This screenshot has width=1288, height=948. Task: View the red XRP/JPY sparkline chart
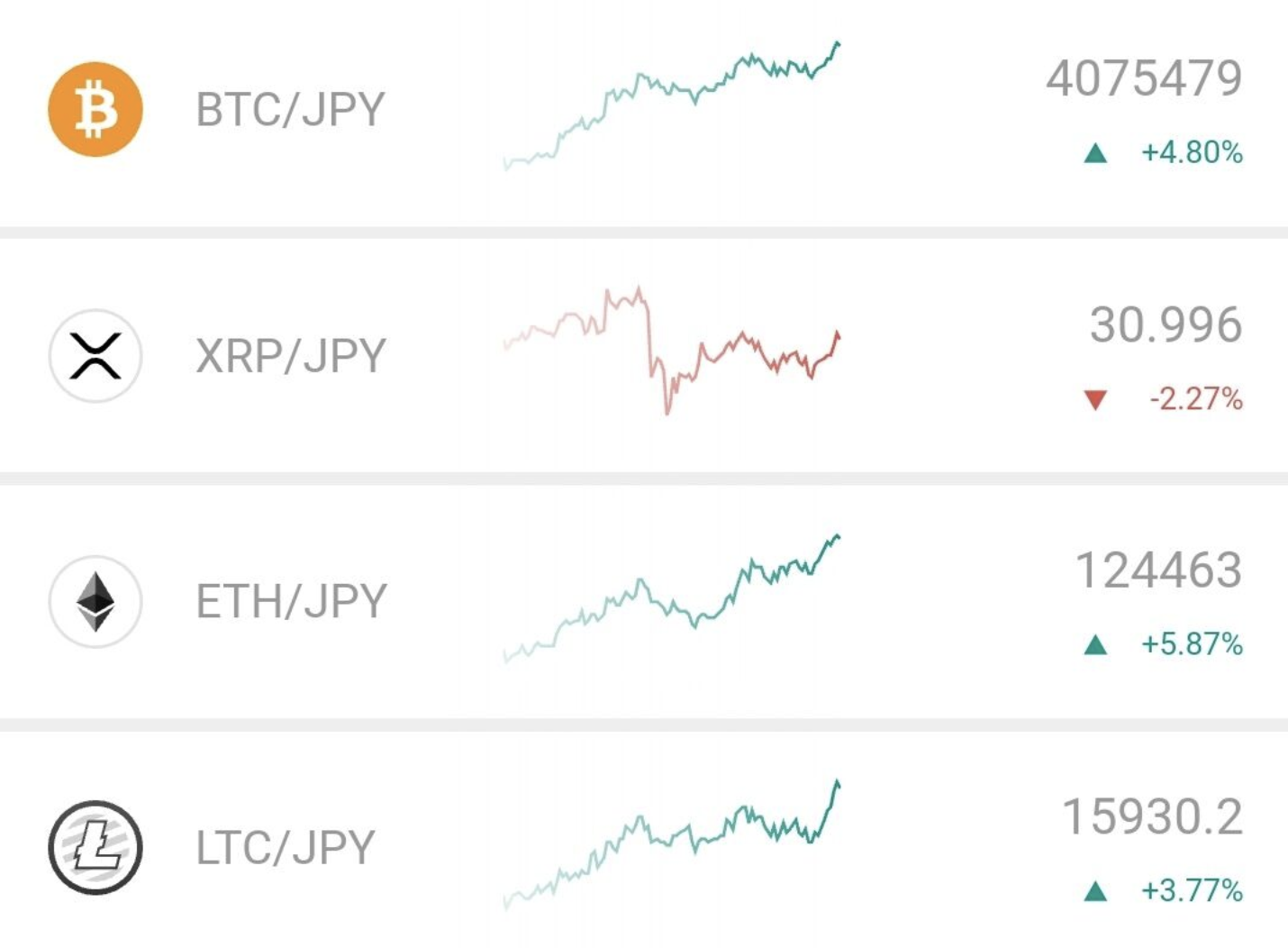coord(672,351)
